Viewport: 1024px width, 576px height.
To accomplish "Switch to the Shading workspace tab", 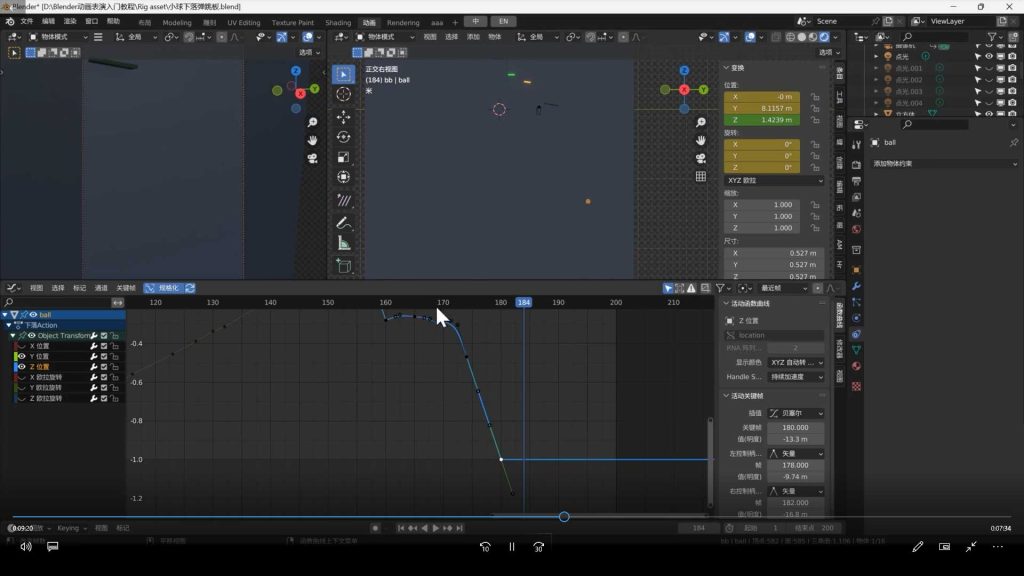I will coord(338,22).
